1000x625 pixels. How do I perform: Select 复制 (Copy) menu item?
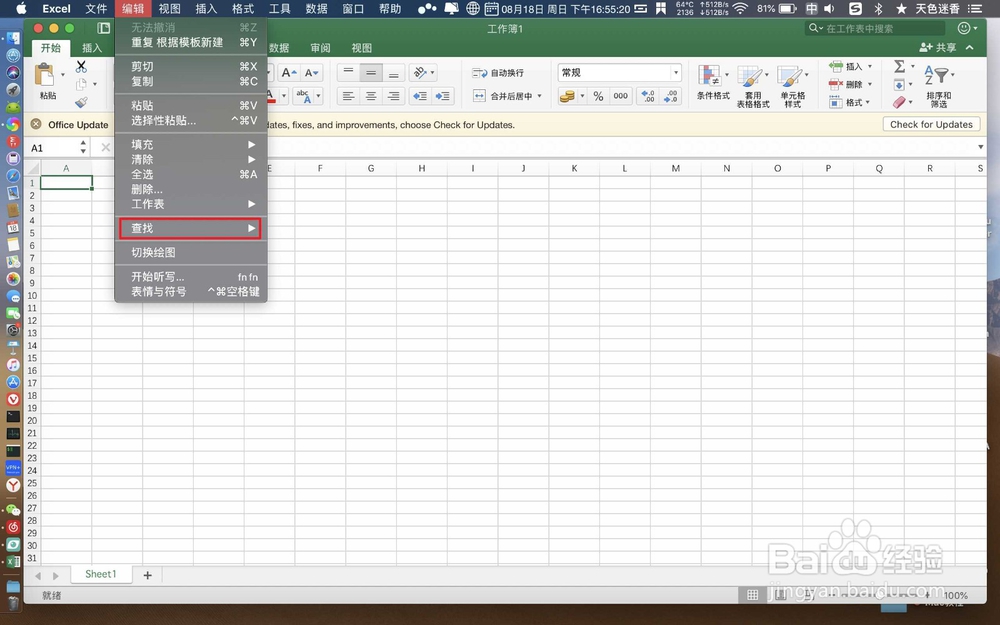190,82
